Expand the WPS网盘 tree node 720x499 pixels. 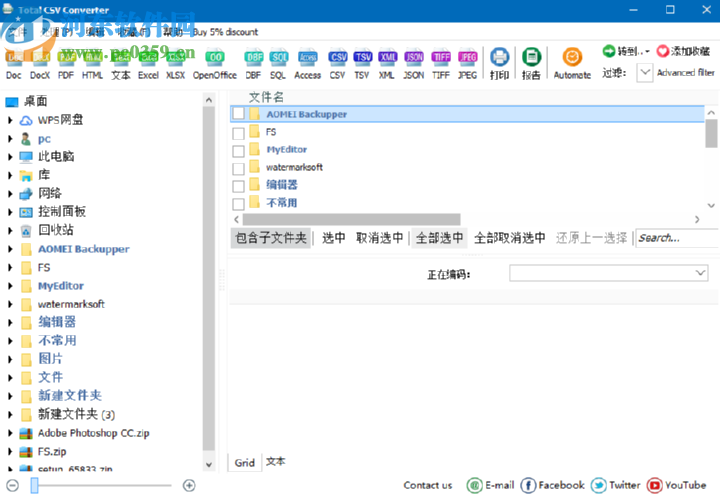(x=10, y=120)
